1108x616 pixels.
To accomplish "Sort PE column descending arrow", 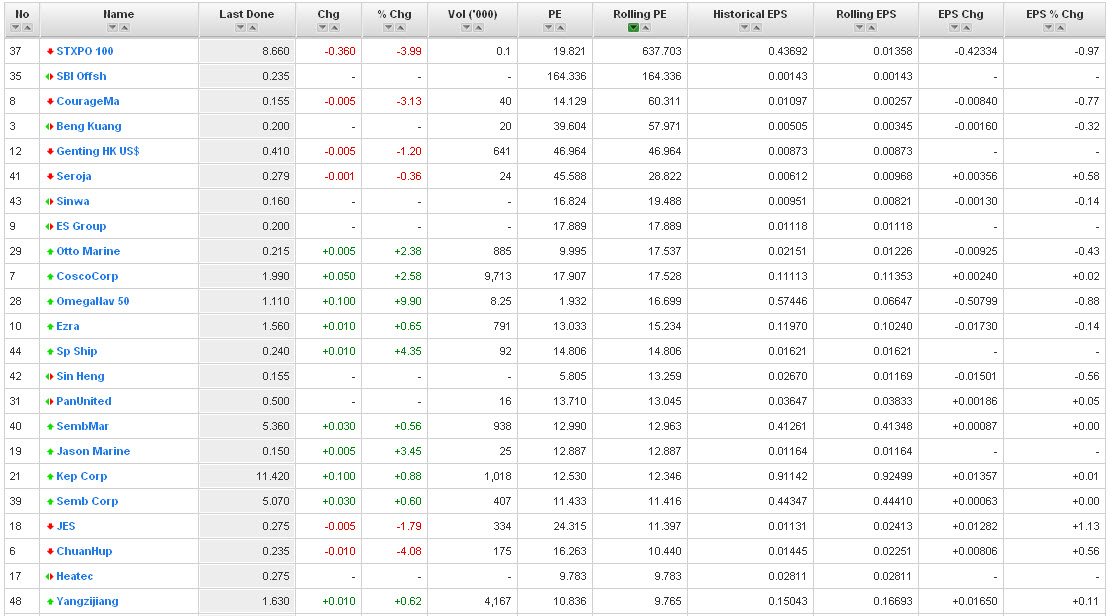I will pos(548,28).
